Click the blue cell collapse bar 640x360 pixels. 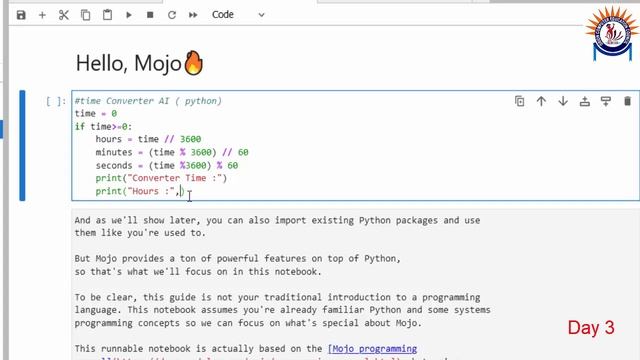(x=22, y=145)
